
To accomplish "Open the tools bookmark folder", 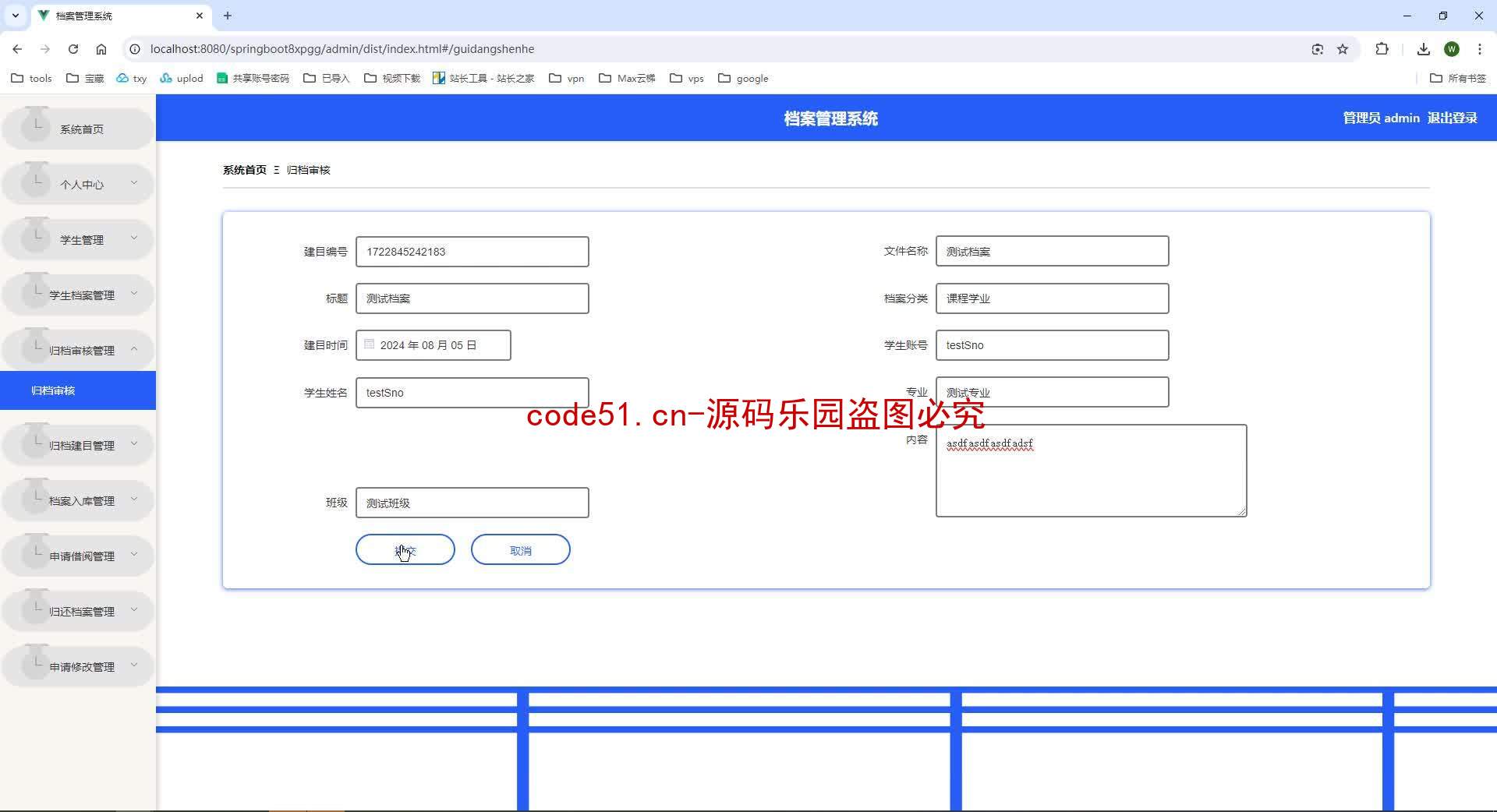I will (x=31, y=78).
